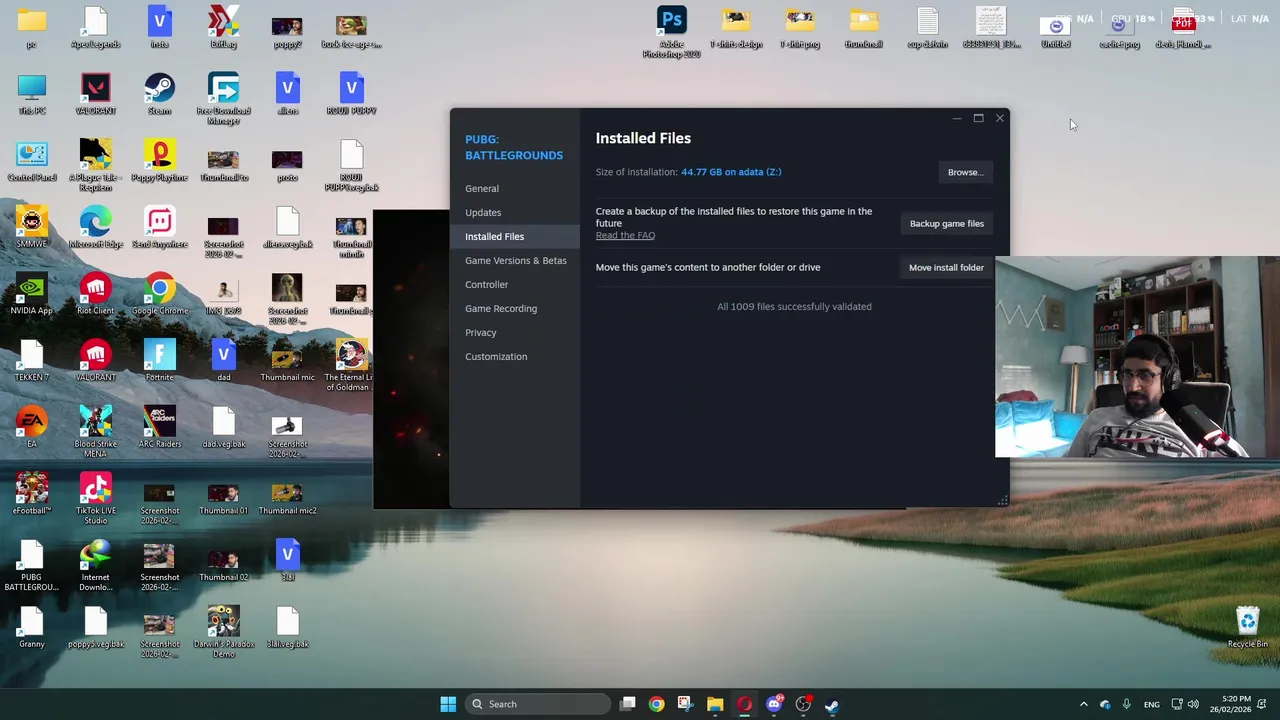The height and width of the screenshot is (720, 1280).
Task: Open Free Download Manager shortcut
Action: (x=223, y=99)
